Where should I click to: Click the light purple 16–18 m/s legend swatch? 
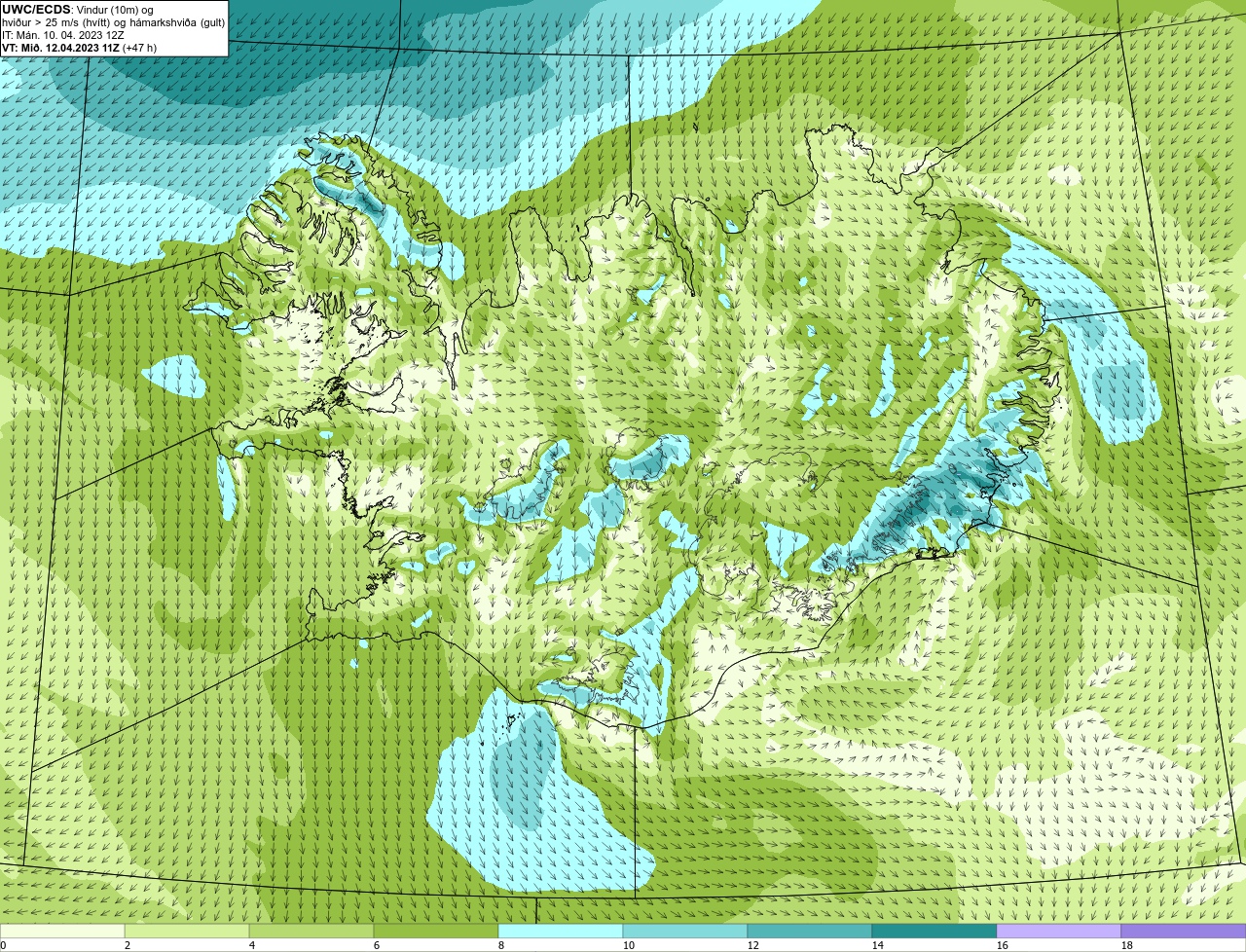[1059, 932]
